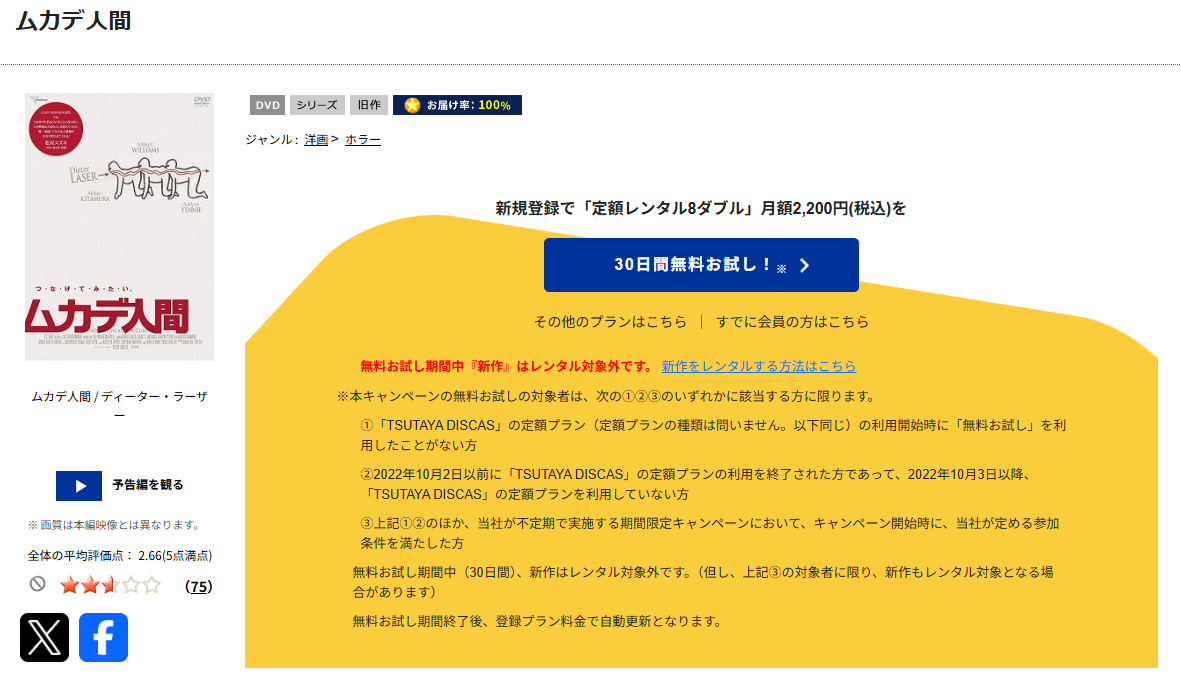Click the シリーズ label tag
The height and width of the screenshot is (675, 1181).
(317, 105)
